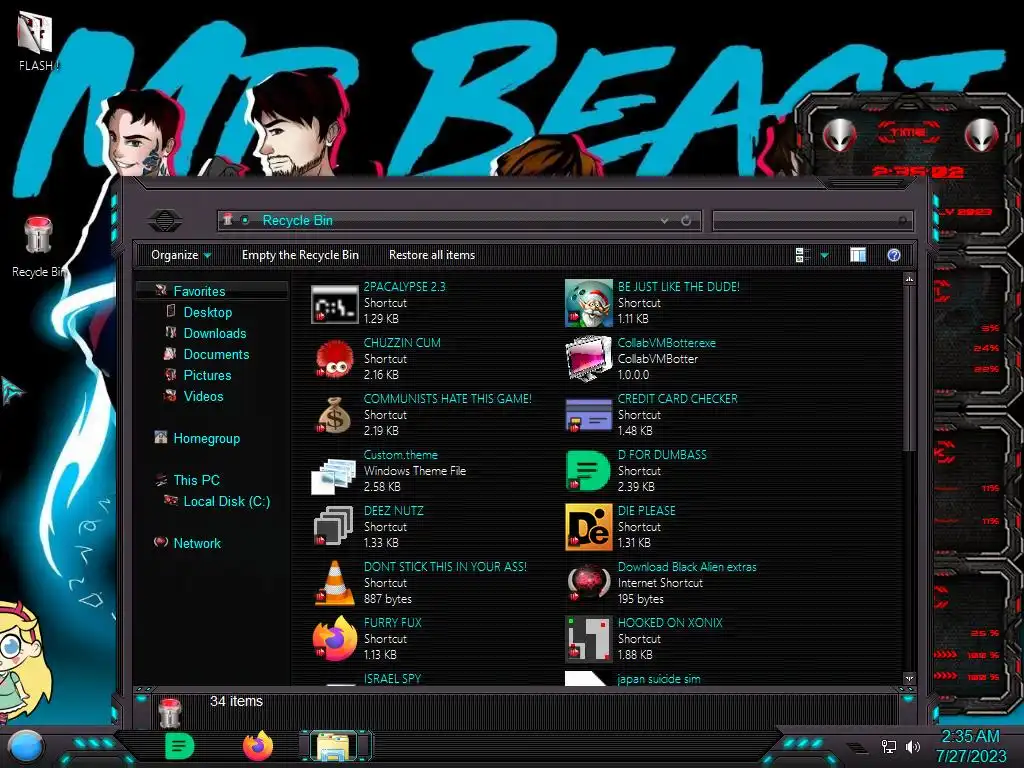Select the HOOKED ON XONIX icon

click(x=588, y=639)
